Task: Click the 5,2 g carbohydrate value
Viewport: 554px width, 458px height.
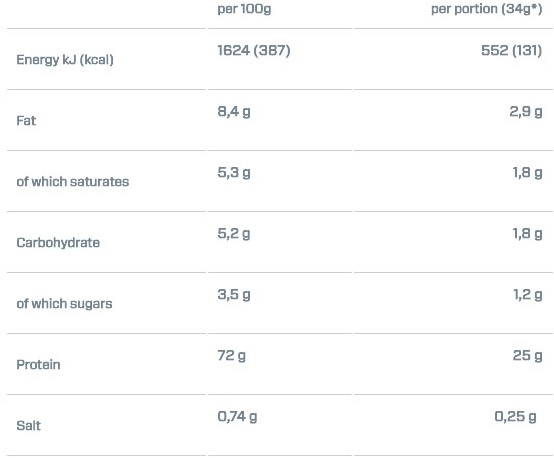Action: [234, 234]
